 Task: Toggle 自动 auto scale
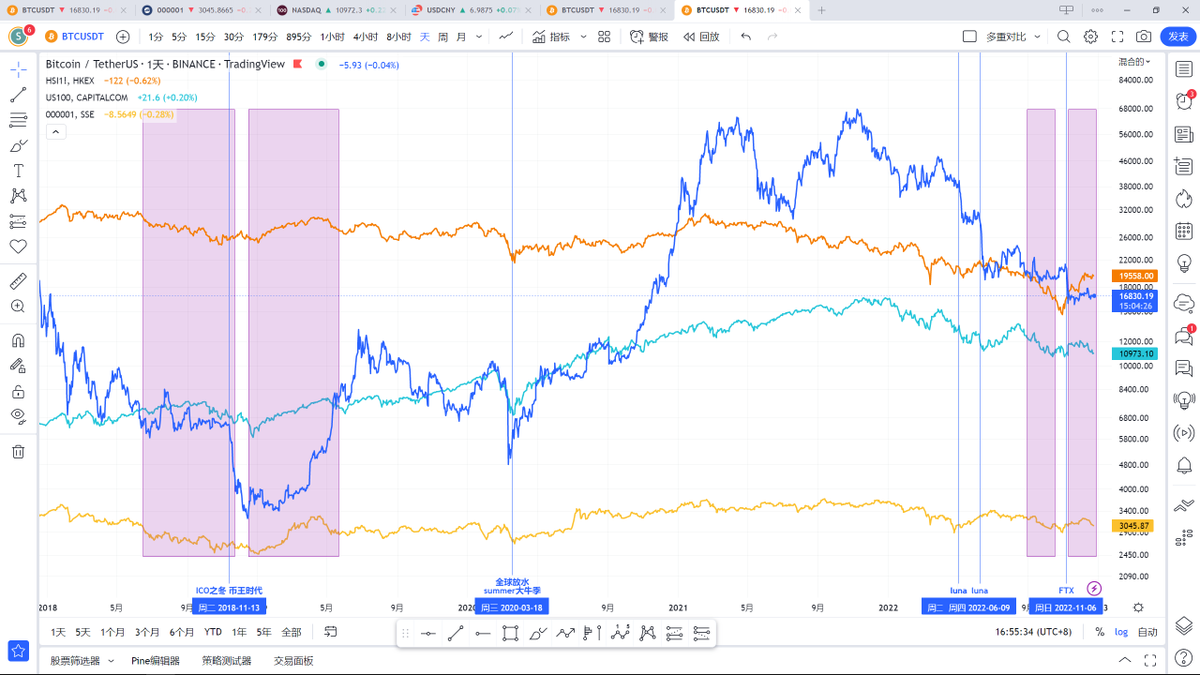(x=1147, y=632)
